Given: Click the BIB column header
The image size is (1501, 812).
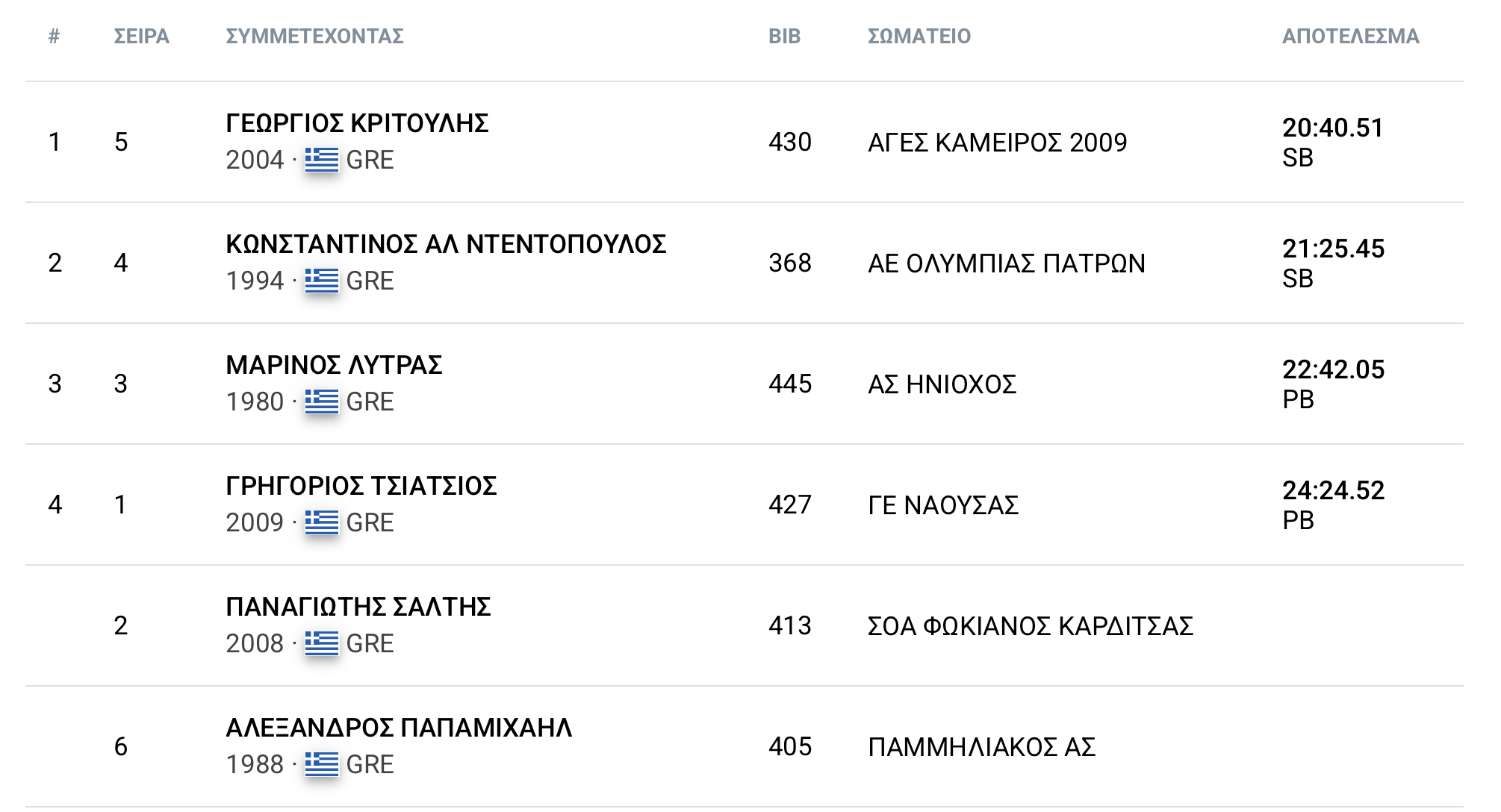Looking at the screenshot, I should point(784,36).
